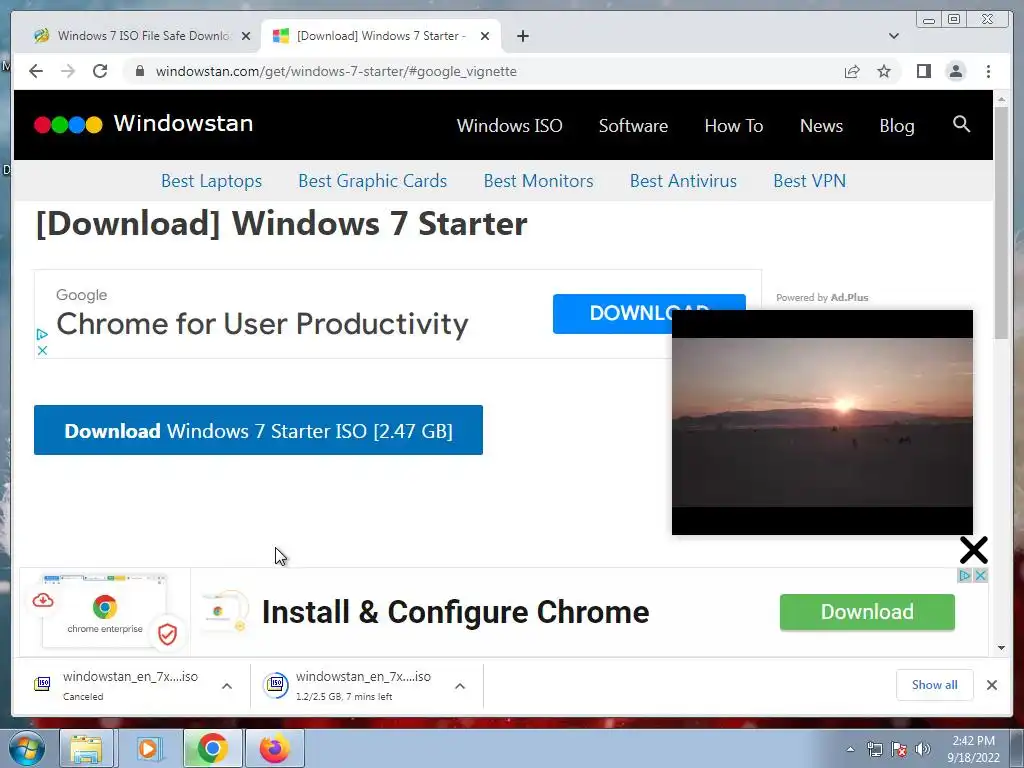The height and width of the screenshot is (768, 1024).
Task: Open site search magnifier icon
Action: [x=961, y=123]
